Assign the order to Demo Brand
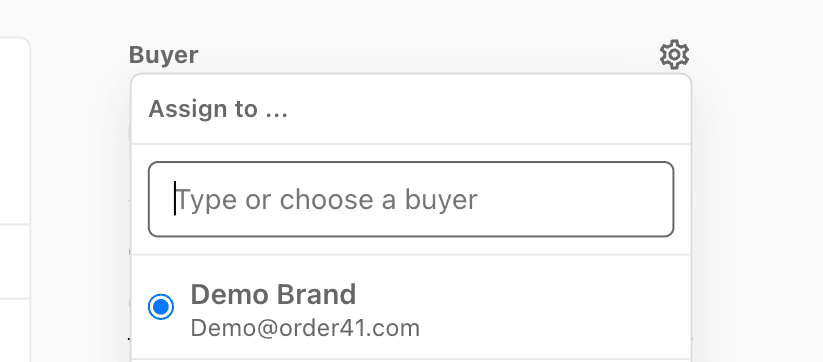The image size is (823, 362). click(411, 307)
